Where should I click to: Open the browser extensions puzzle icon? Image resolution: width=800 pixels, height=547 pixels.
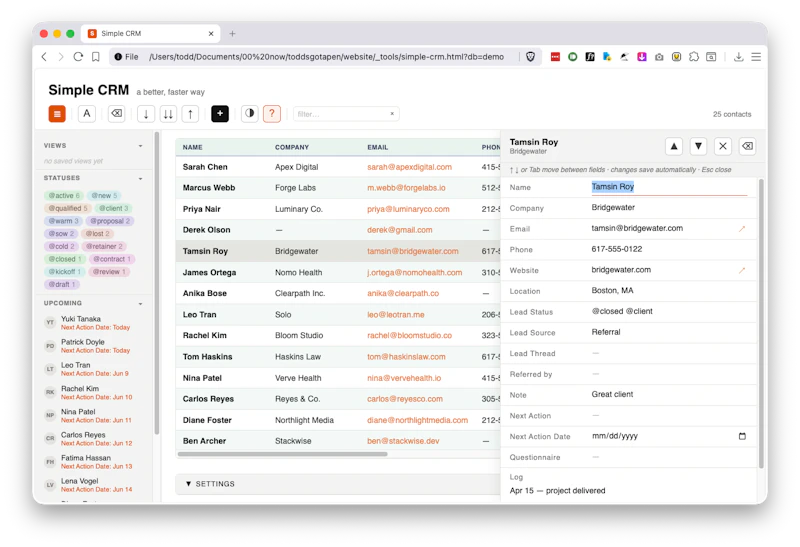693,57
